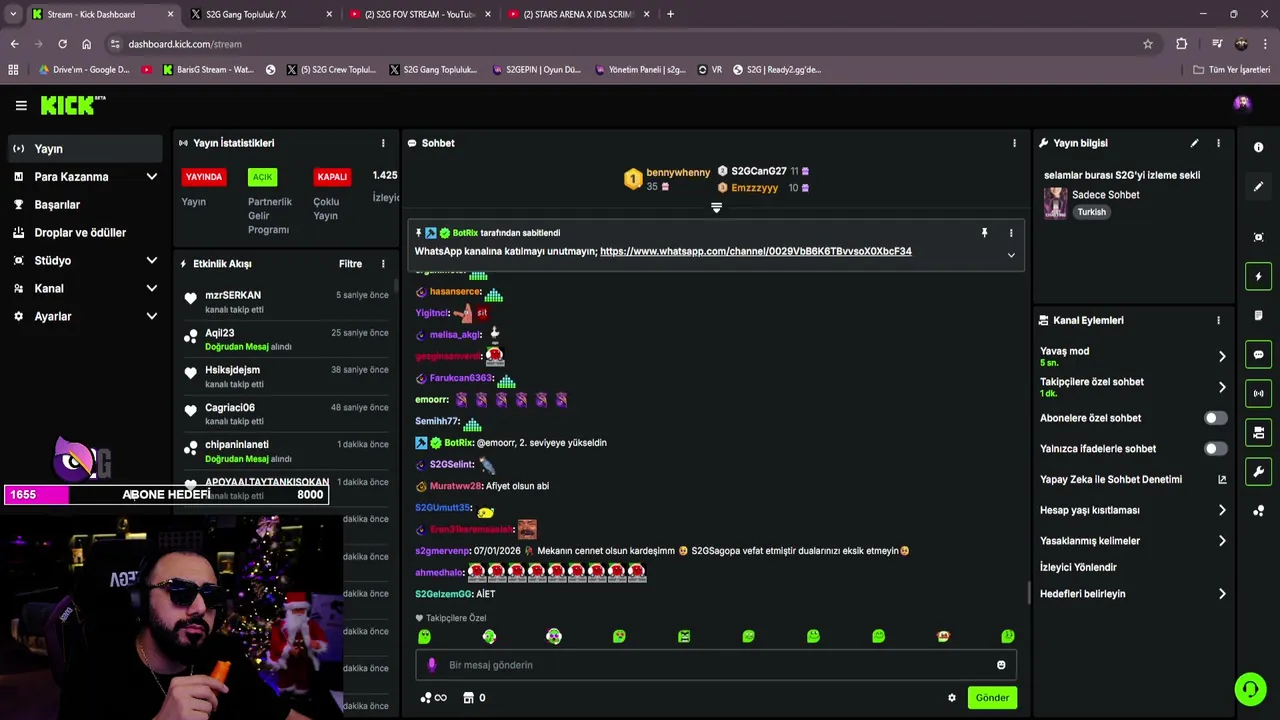
Task: Open the Sohbet panel three-dot menu
Action: (1014, 143)
